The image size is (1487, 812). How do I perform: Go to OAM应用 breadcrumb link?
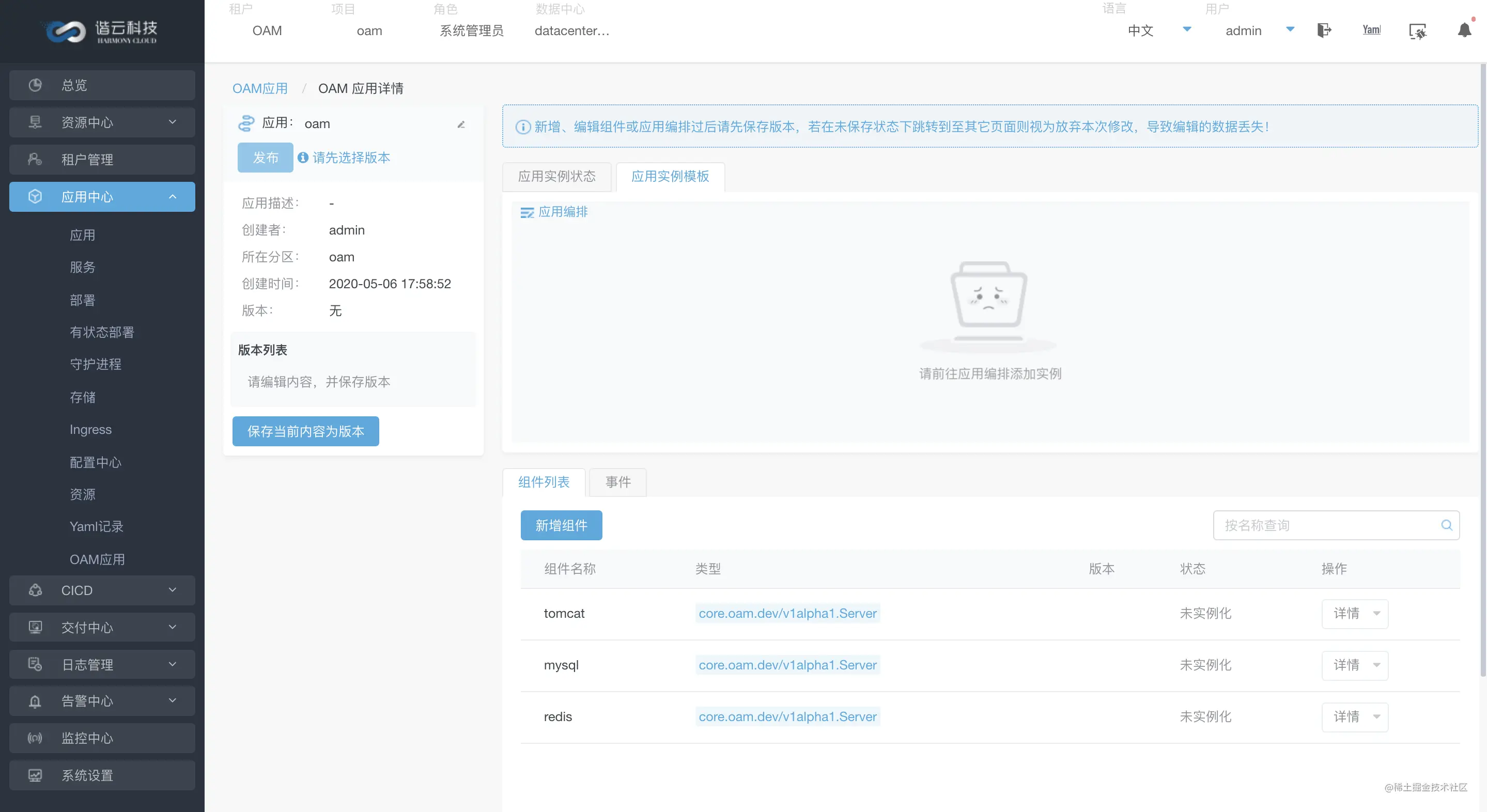260,89
